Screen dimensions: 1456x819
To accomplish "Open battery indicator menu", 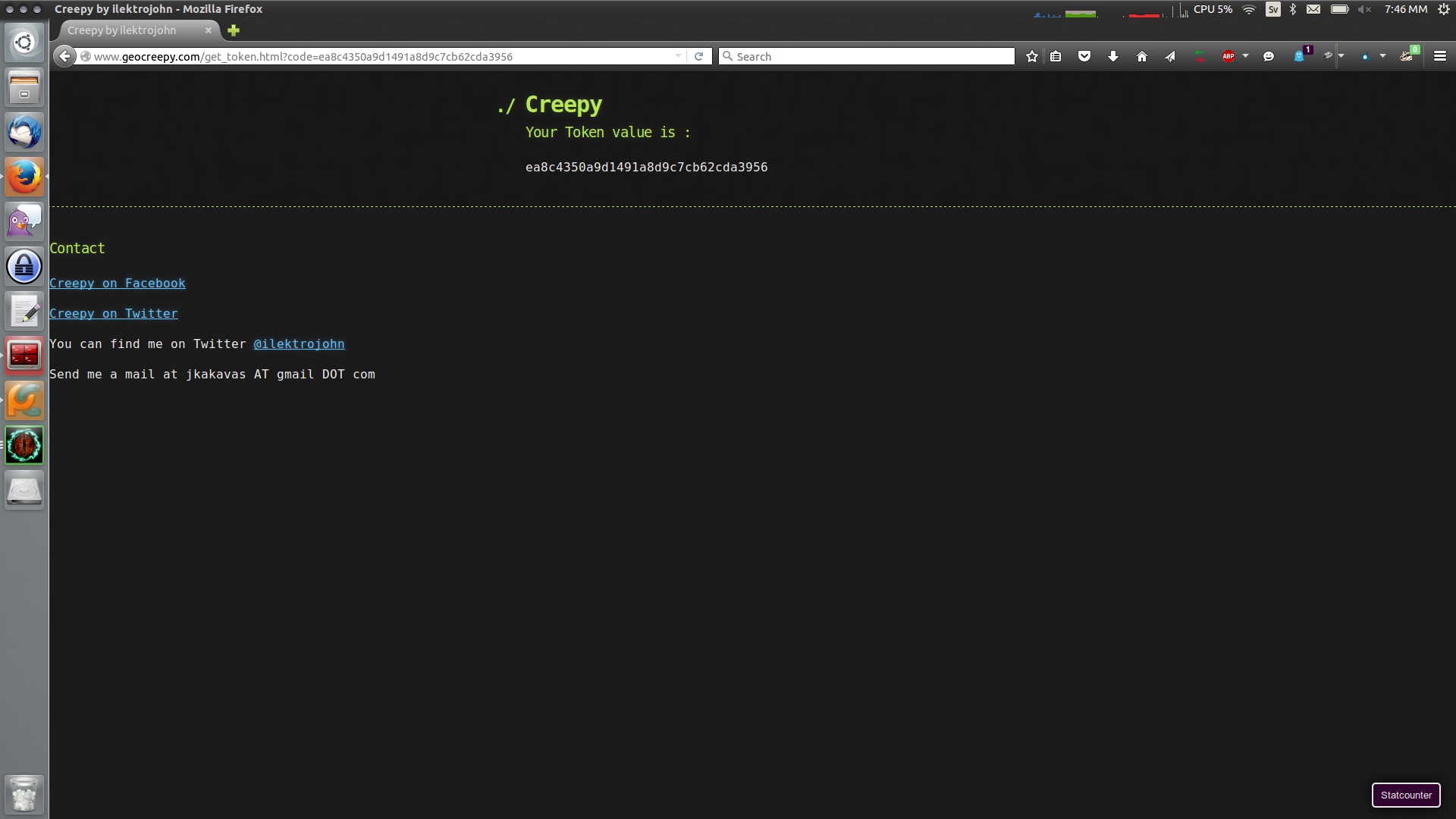I will [1340, 9].
